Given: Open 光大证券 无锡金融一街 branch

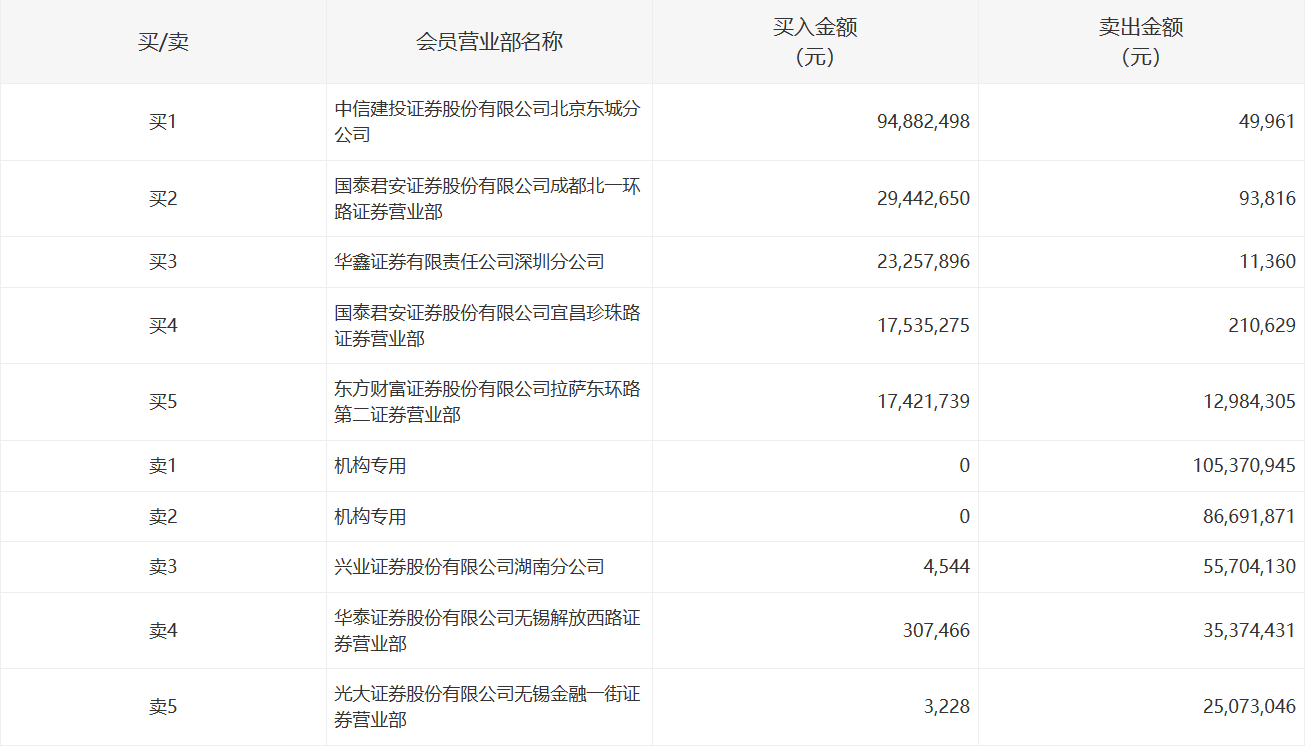Looking at the screenshot, I should [x=486, y=707].
